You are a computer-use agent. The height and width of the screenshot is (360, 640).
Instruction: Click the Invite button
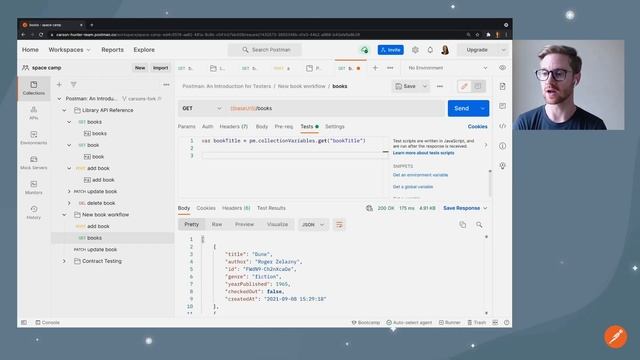pyautogui.click(x=391, y=50)
